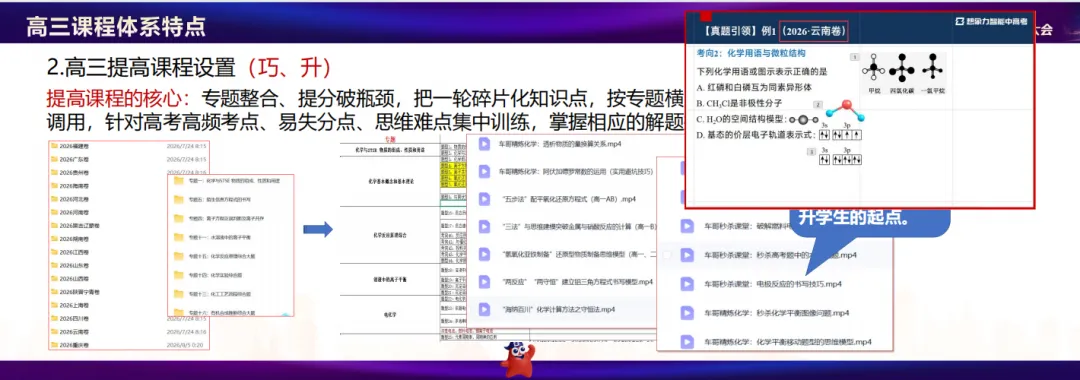Click video icon for 电极反应的书写技巧.mp4
The image size is (1080, 380).
coord(687,284)
